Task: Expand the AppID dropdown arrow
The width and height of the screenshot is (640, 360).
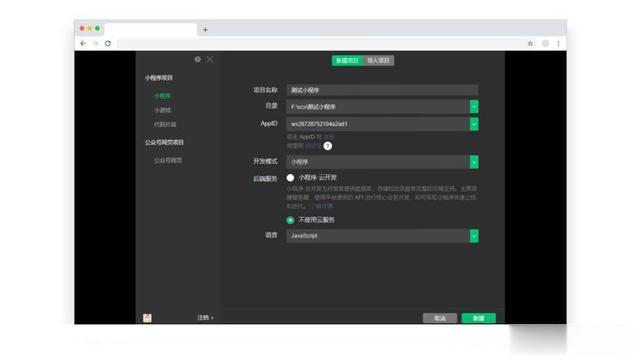Action: [x=474, y=124]
